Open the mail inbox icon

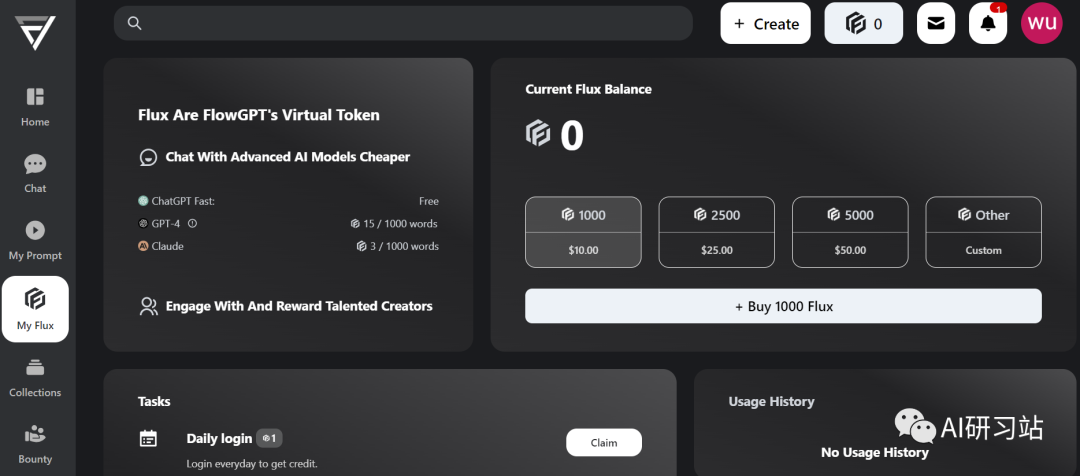pyautogui.click(x=935, y=23)
